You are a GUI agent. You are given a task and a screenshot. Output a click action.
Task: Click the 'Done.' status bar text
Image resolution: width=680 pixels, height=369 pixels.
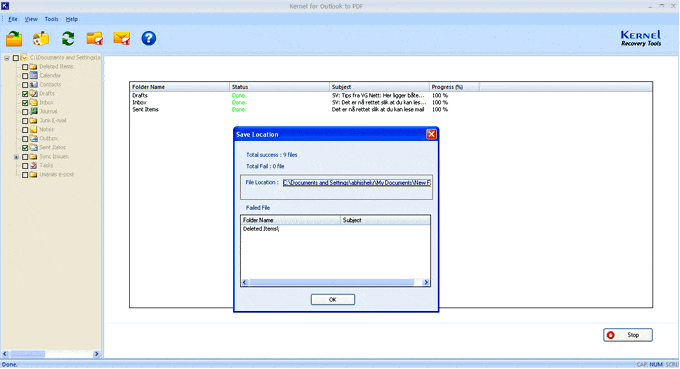click(x=10, y=365)
